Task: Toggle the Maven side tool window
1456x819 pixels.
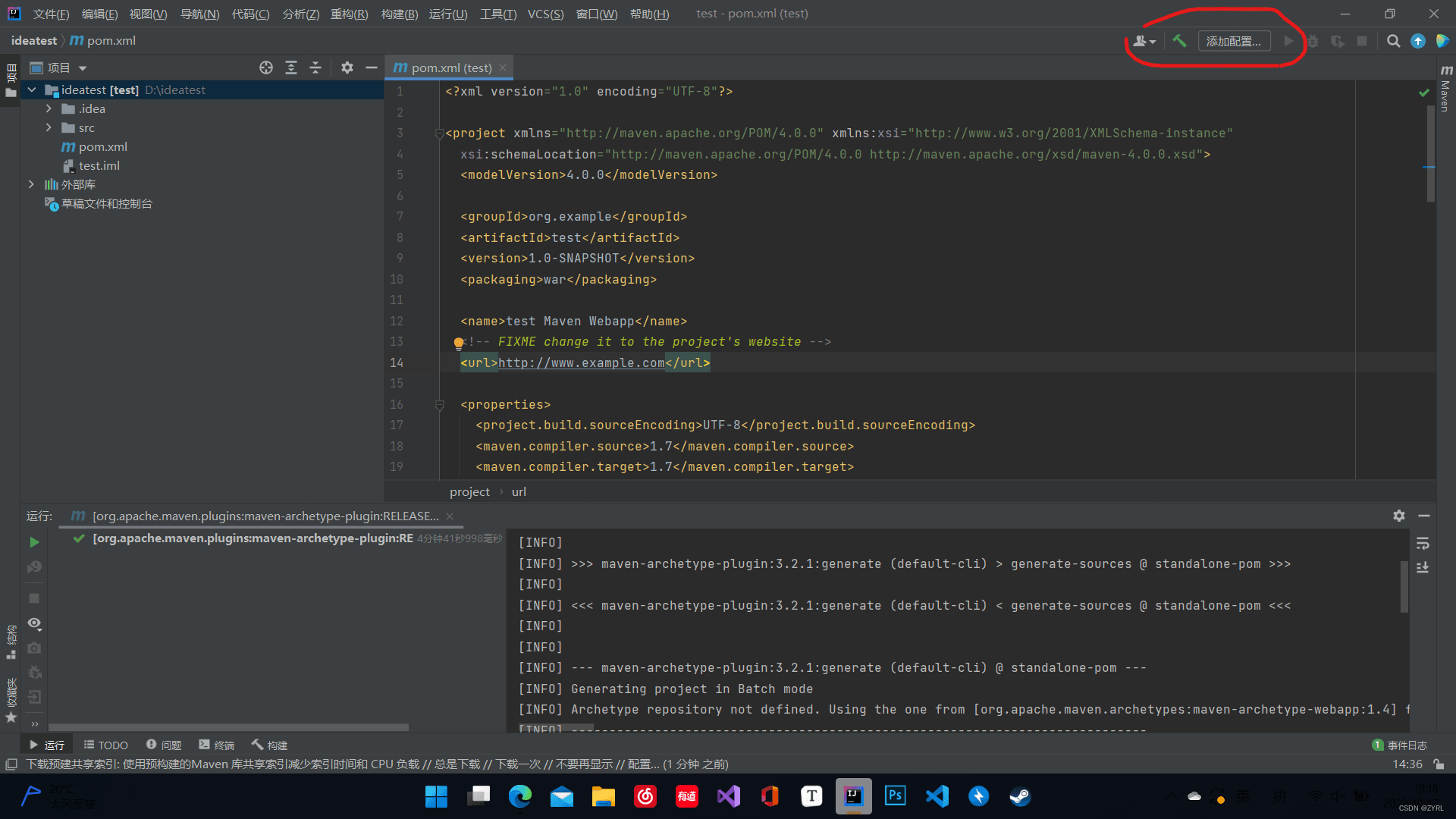Action: 1445,89
